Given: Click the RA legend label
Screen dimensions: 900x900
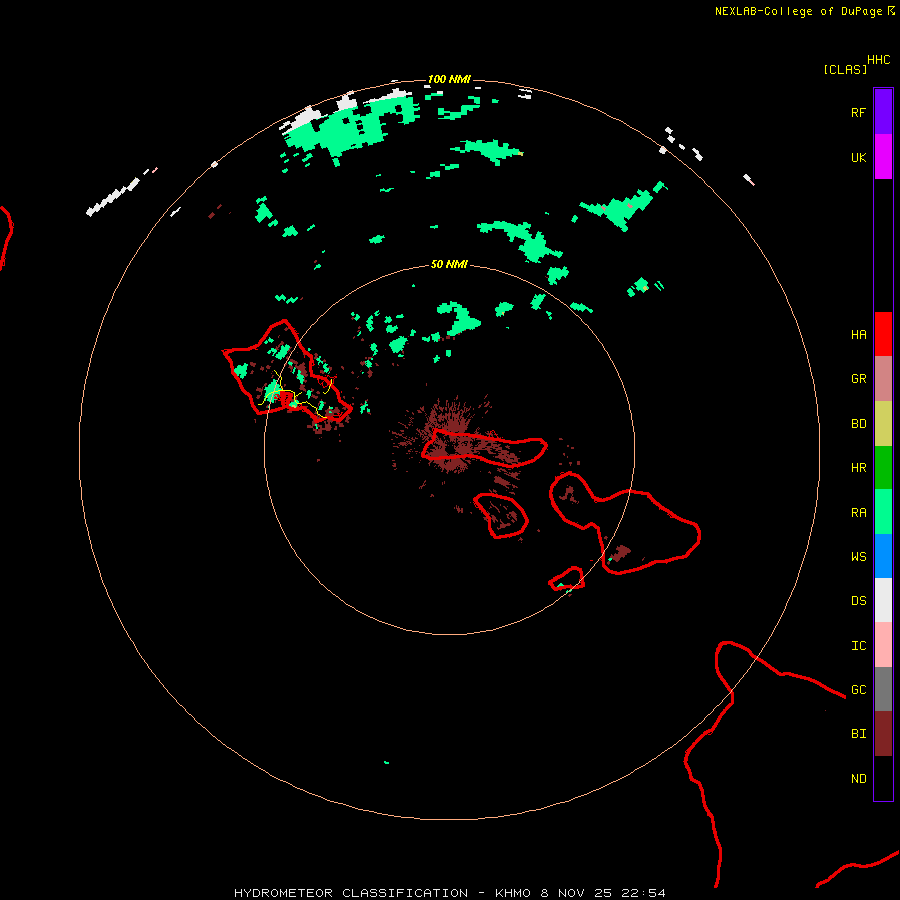Looking at the screenshot, I should [x=859, y=513].
